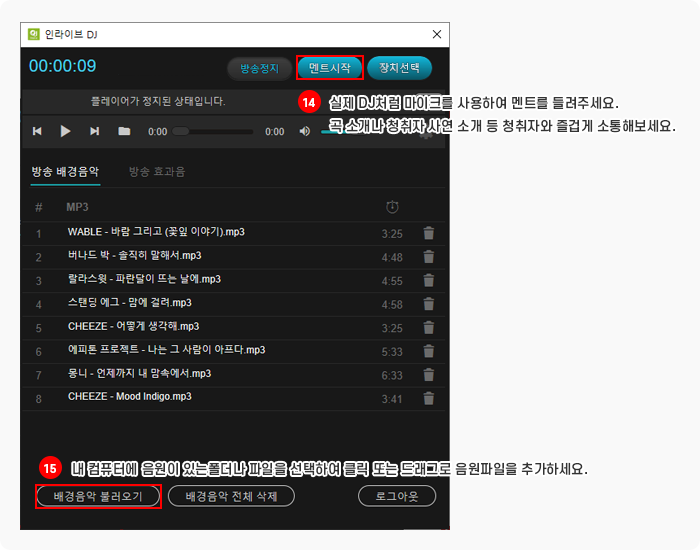Delete 몽니 - 언제까지 내 맘속에서 track
The image size is (700, 550).
[x=429, y=375]
